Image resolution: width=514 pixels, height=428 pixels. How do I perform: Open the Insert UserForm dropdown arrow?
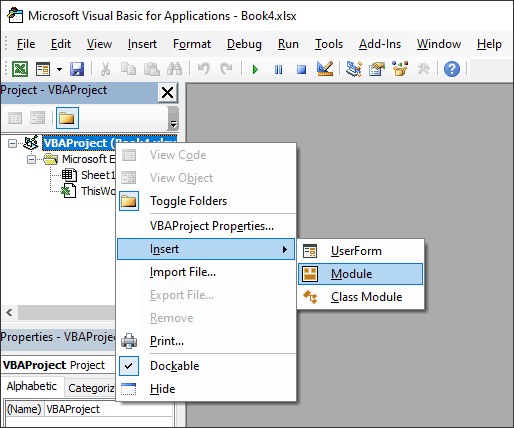point(59,69)
